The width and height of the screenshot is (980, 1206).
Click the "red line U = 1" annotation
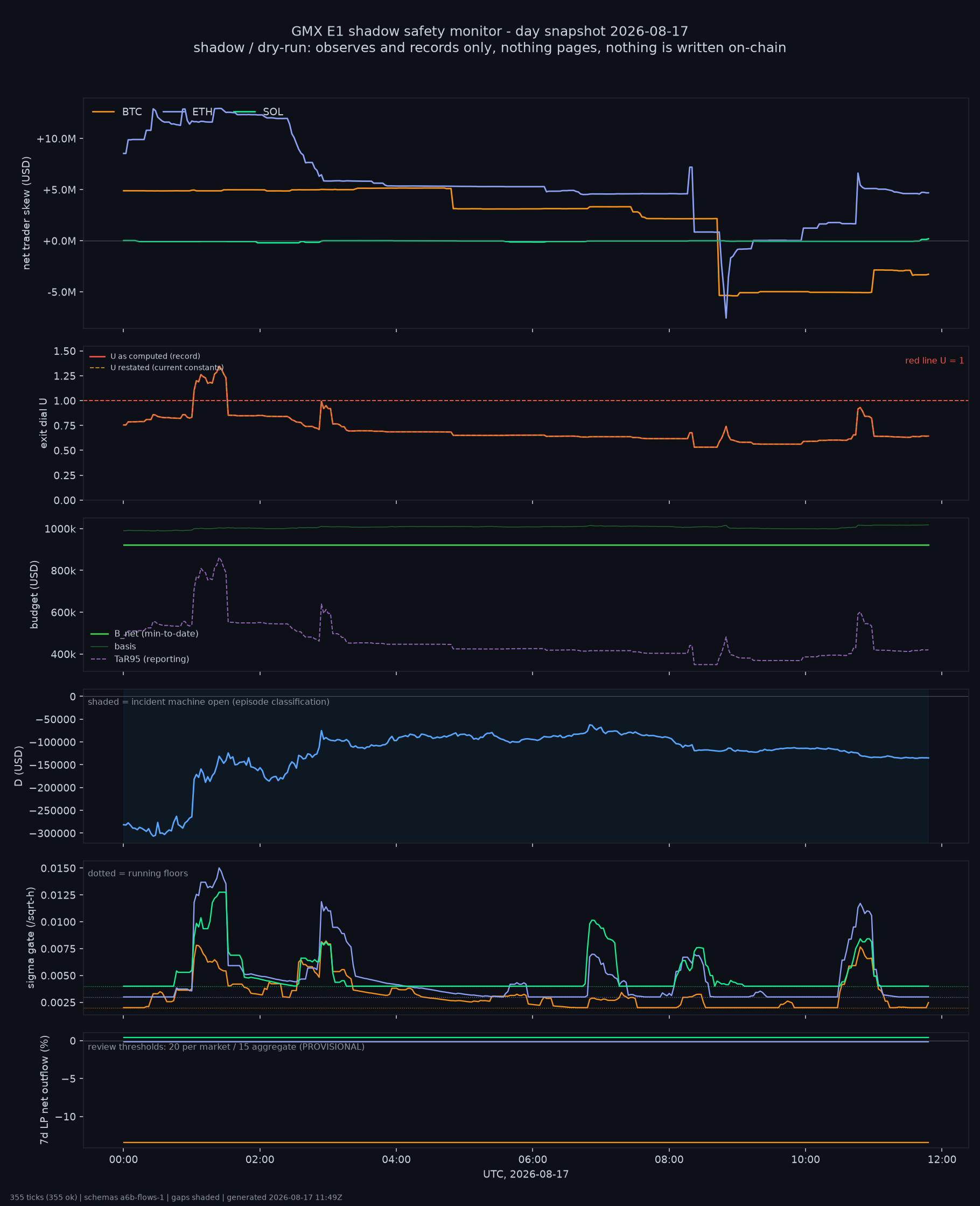pyautogui.click(x=934, y=361)
